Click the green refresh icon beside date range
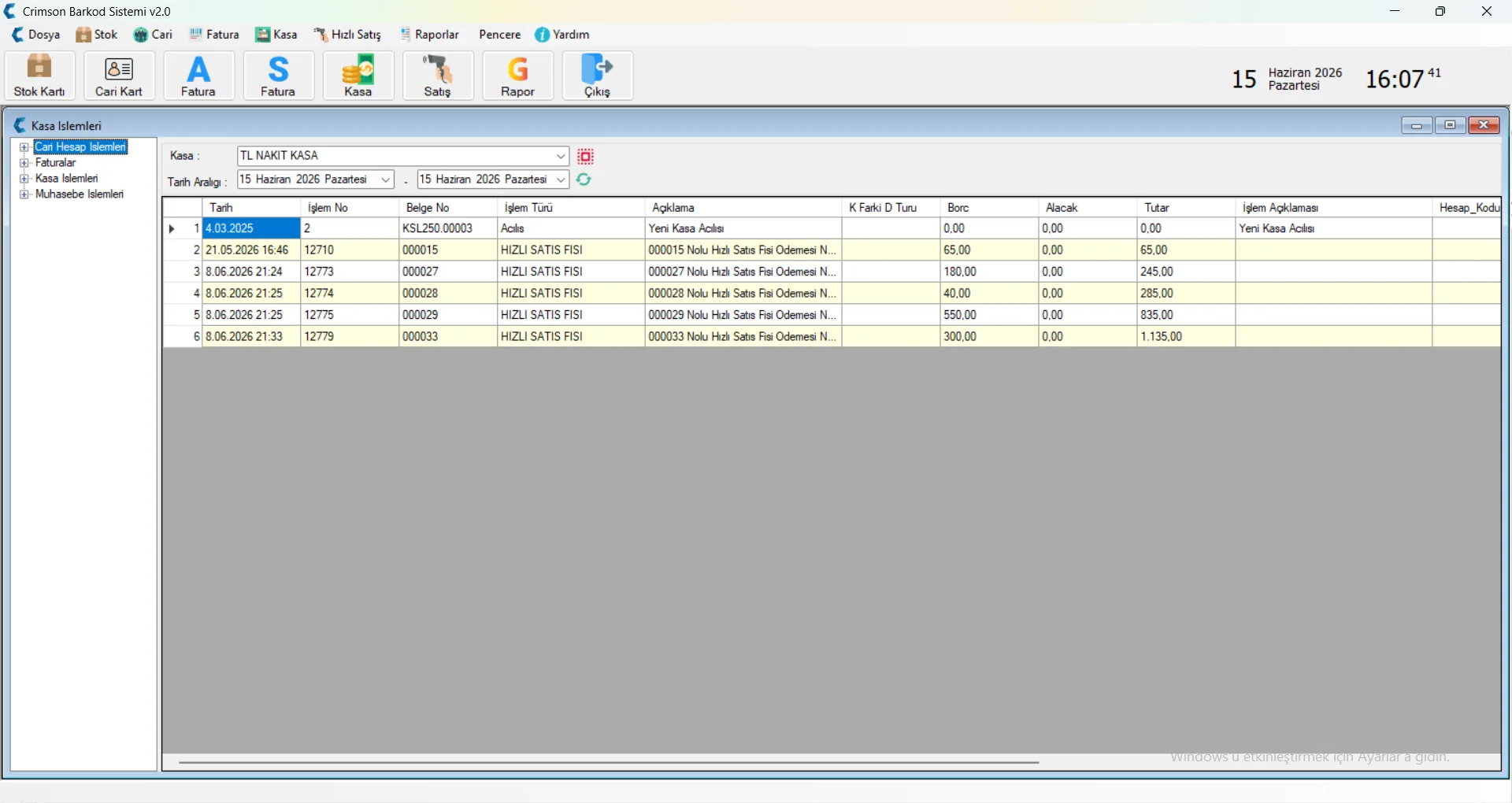The image size is (1512, 803). click(584, 179)
